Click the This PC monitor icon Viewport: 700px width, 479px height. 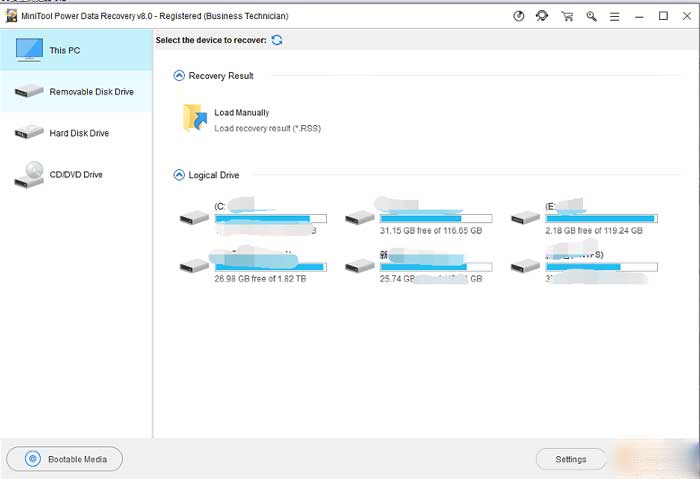[29, 50]
